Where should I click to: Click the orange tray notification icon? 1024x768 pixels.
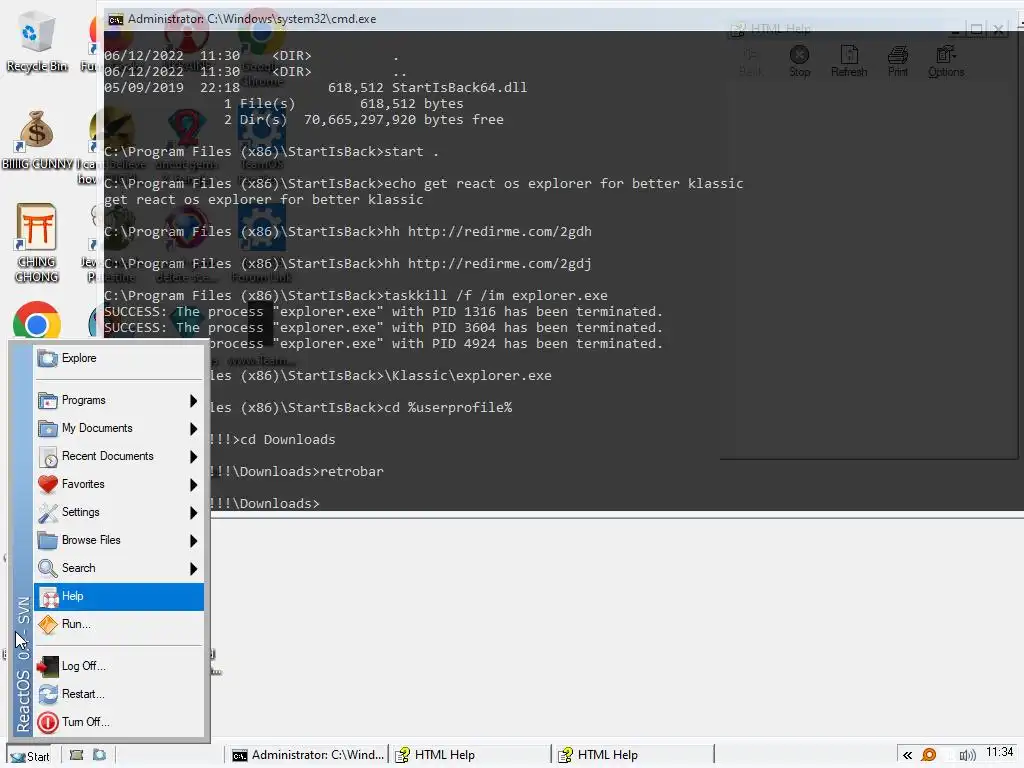(929, 756)
